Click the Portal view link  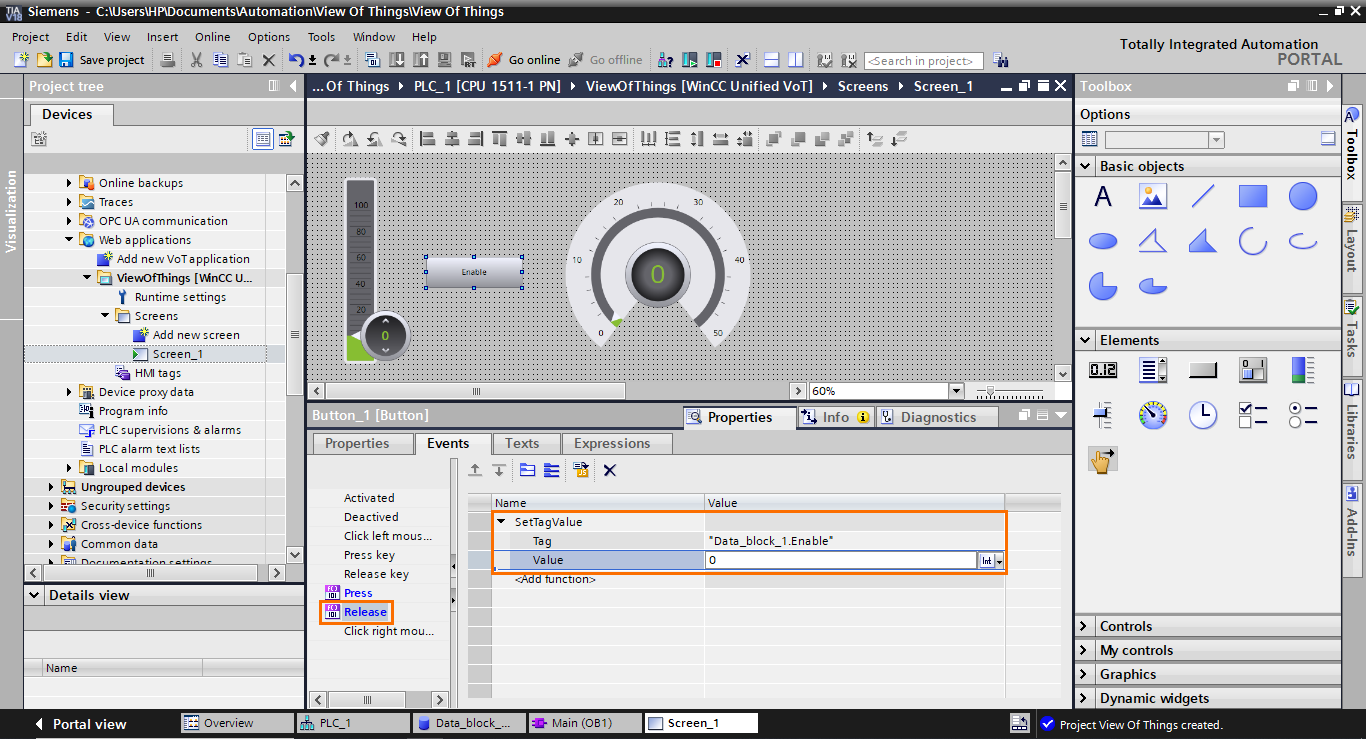[x=80, y=724]
